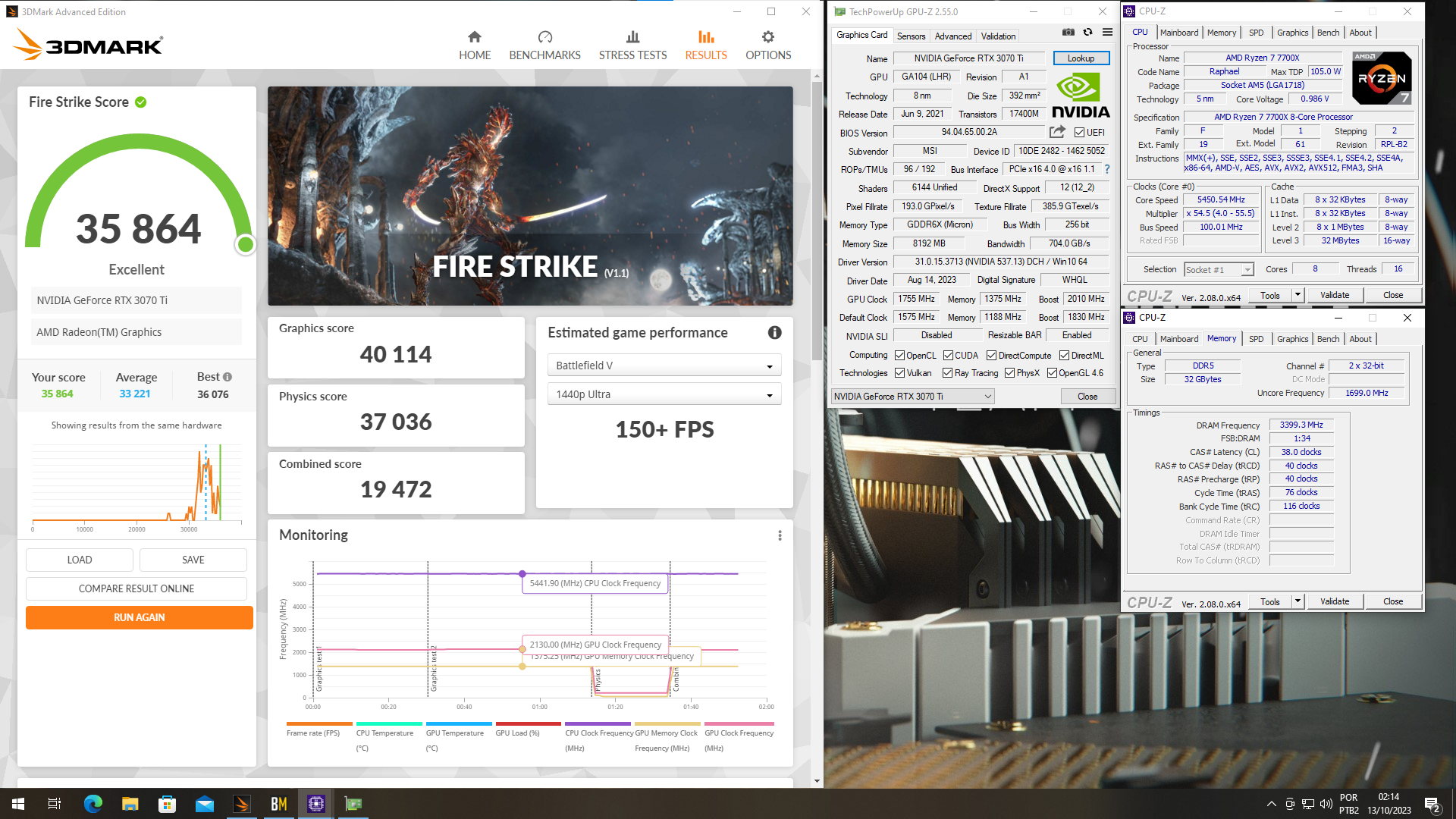Open the Bench tab in upper CPU-Z
The image size is (1456, 819).
point(1328,33)
